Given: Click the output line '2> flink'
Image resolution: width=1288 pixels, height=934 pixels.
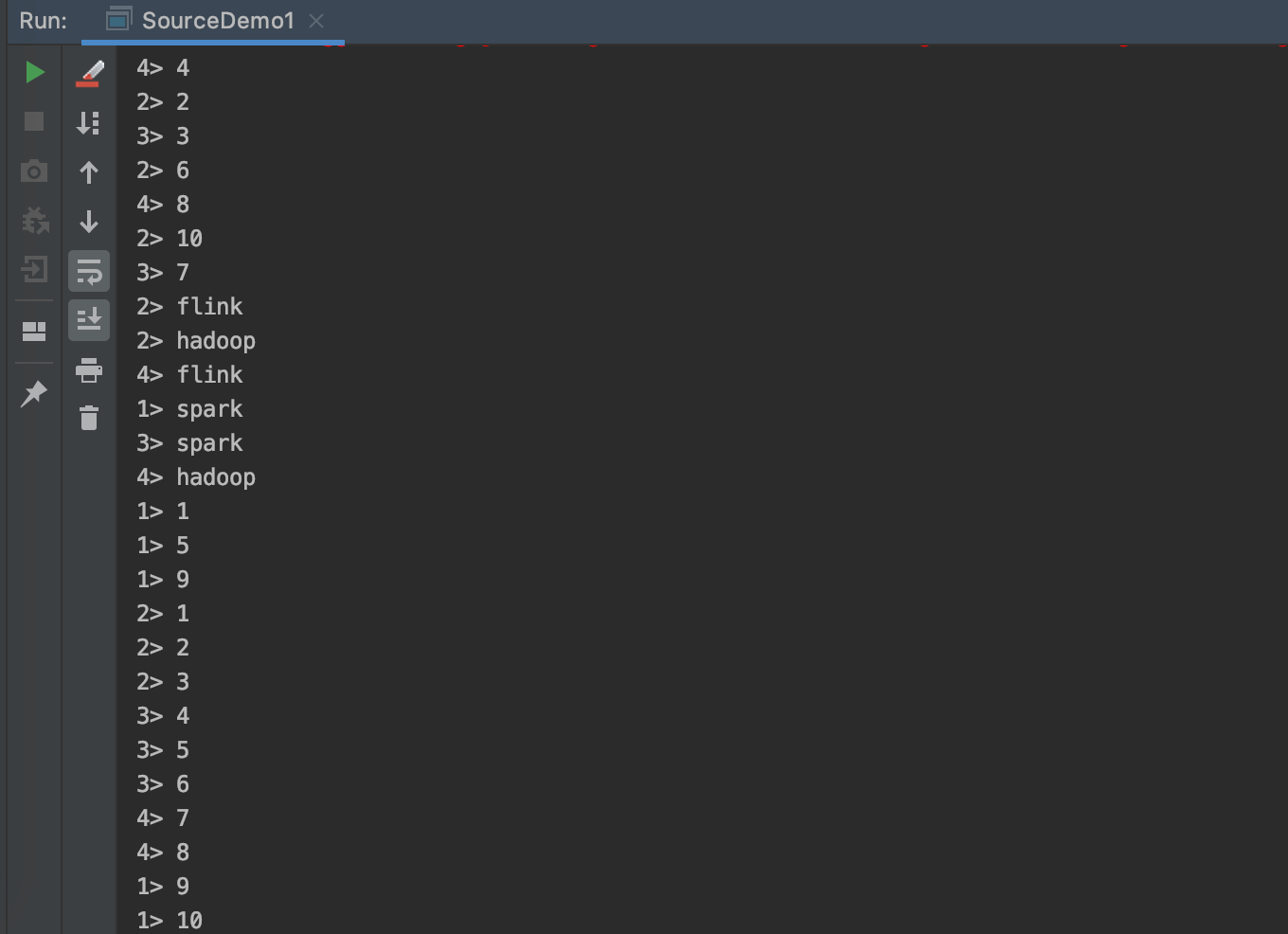Looking at the screenshot, I should [189, 306].
